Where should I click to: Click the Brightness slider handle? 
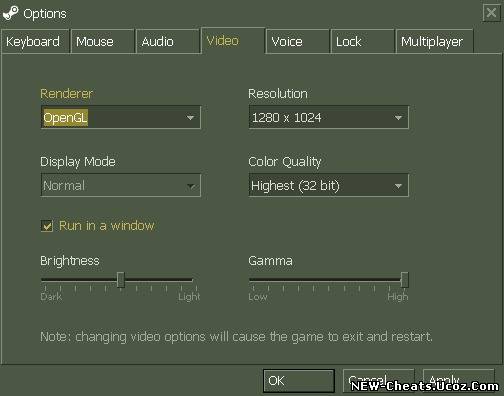121,279
